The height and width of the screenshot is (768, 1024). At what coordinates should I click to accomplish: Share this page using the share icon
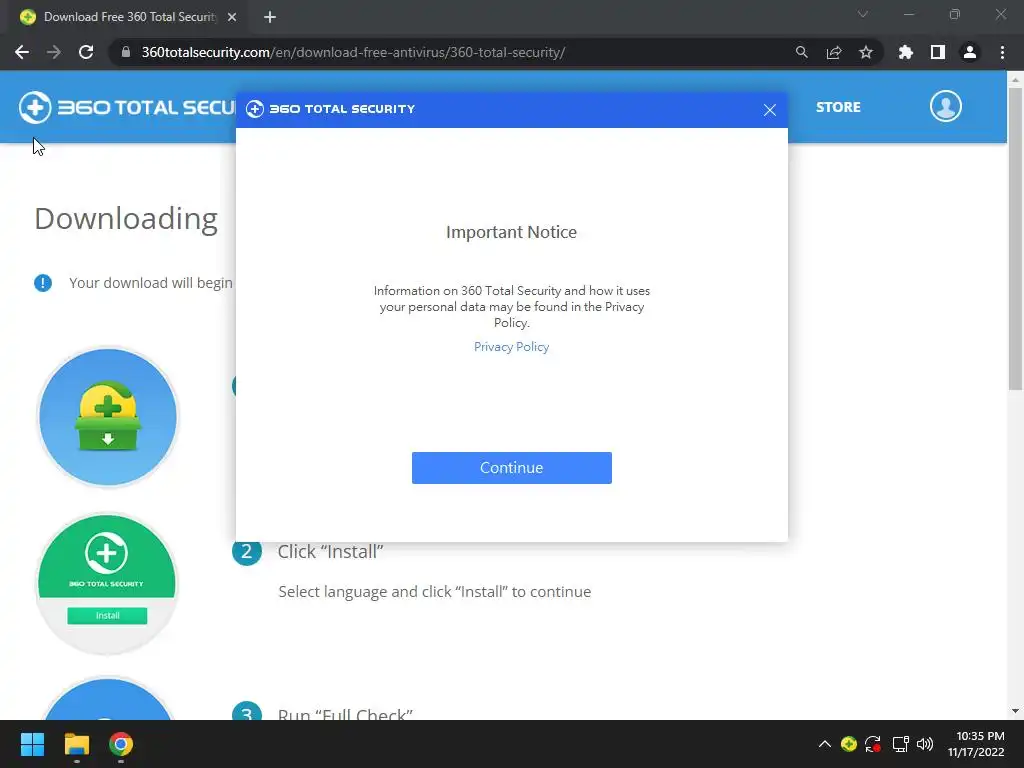[x=833, y=52]
